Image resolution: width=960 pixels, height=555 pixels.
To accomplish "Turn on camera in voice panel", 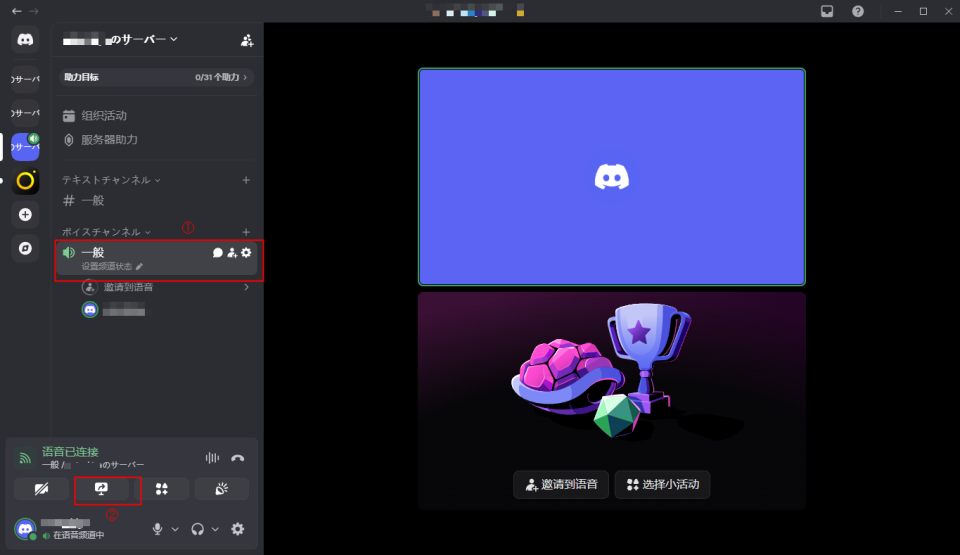I will [41, 489].
